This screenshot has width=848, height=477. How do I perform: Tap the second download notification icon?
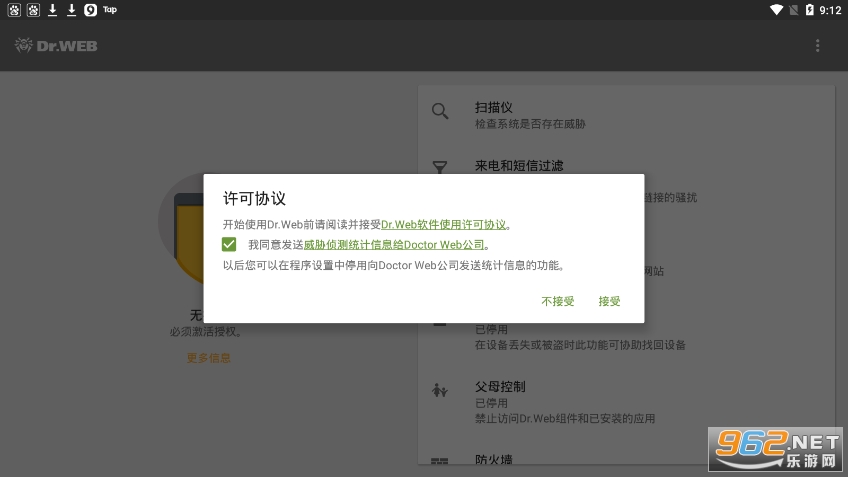point(71,10)
